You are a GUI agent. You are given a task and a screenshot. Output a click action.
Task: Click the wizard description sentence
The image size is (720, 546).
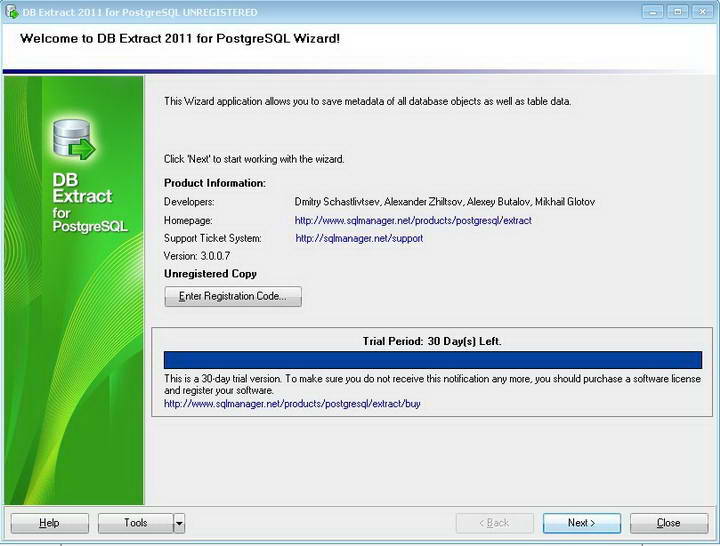367,101
